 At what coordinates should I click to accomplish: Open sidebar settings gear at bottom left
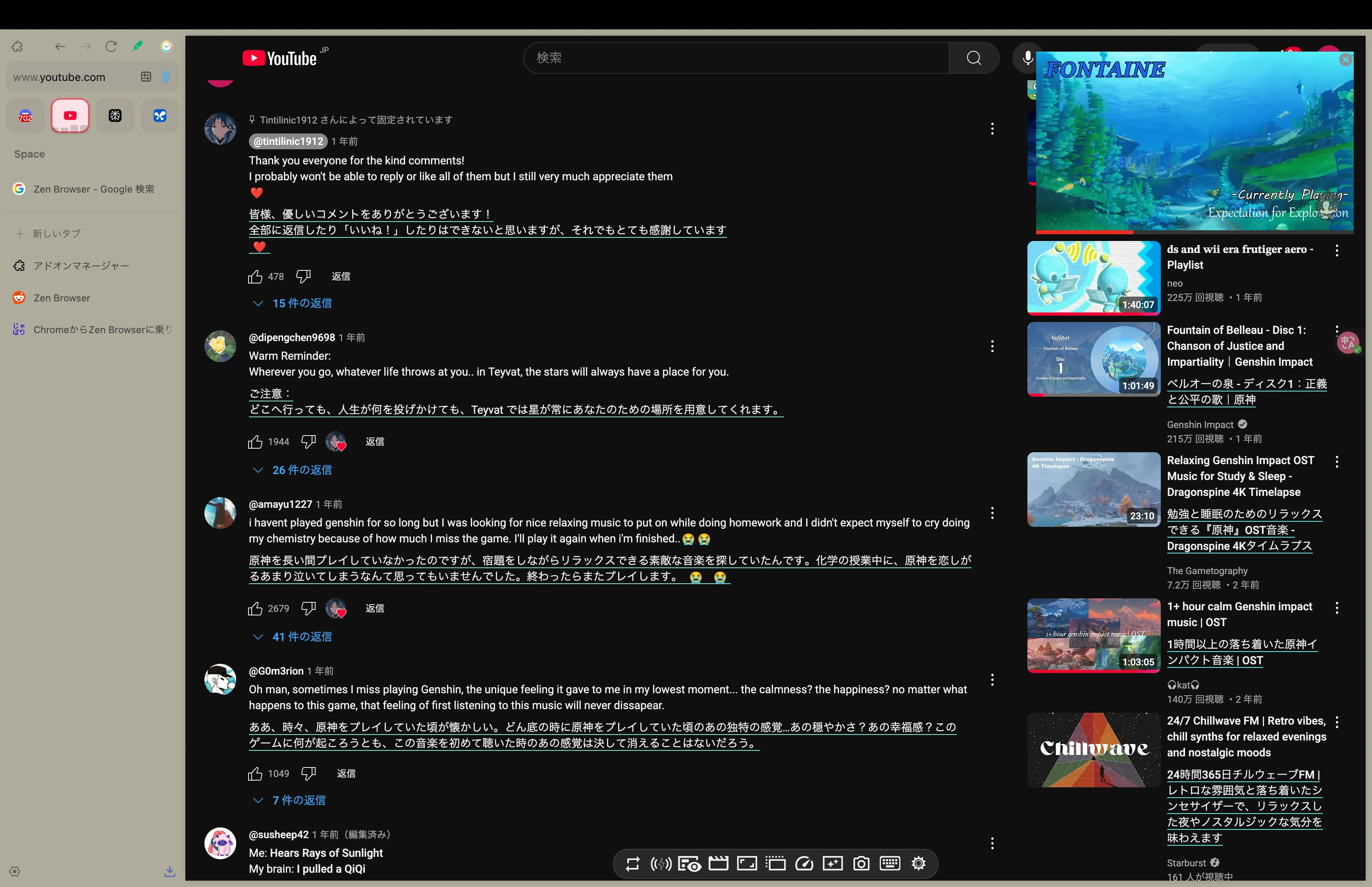click(15, 872)
